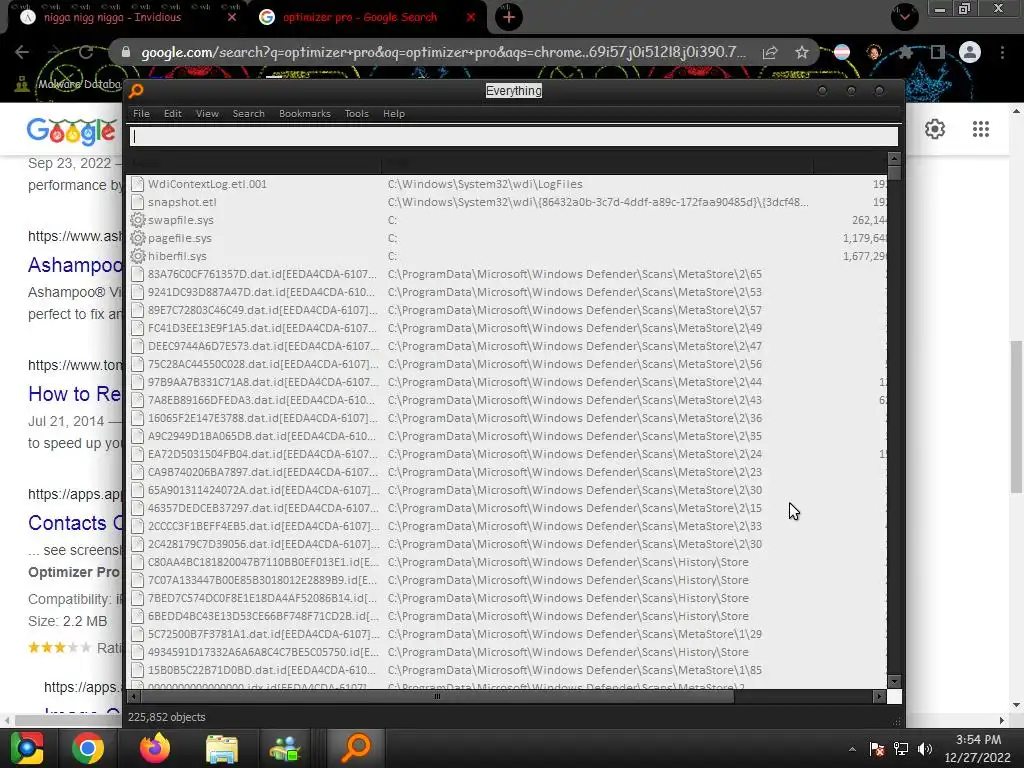Select the 7C07A133447B00E85B3018012E2889B9 file row
This screenshot has height=768, width=1024.
(x=507, y=580)
